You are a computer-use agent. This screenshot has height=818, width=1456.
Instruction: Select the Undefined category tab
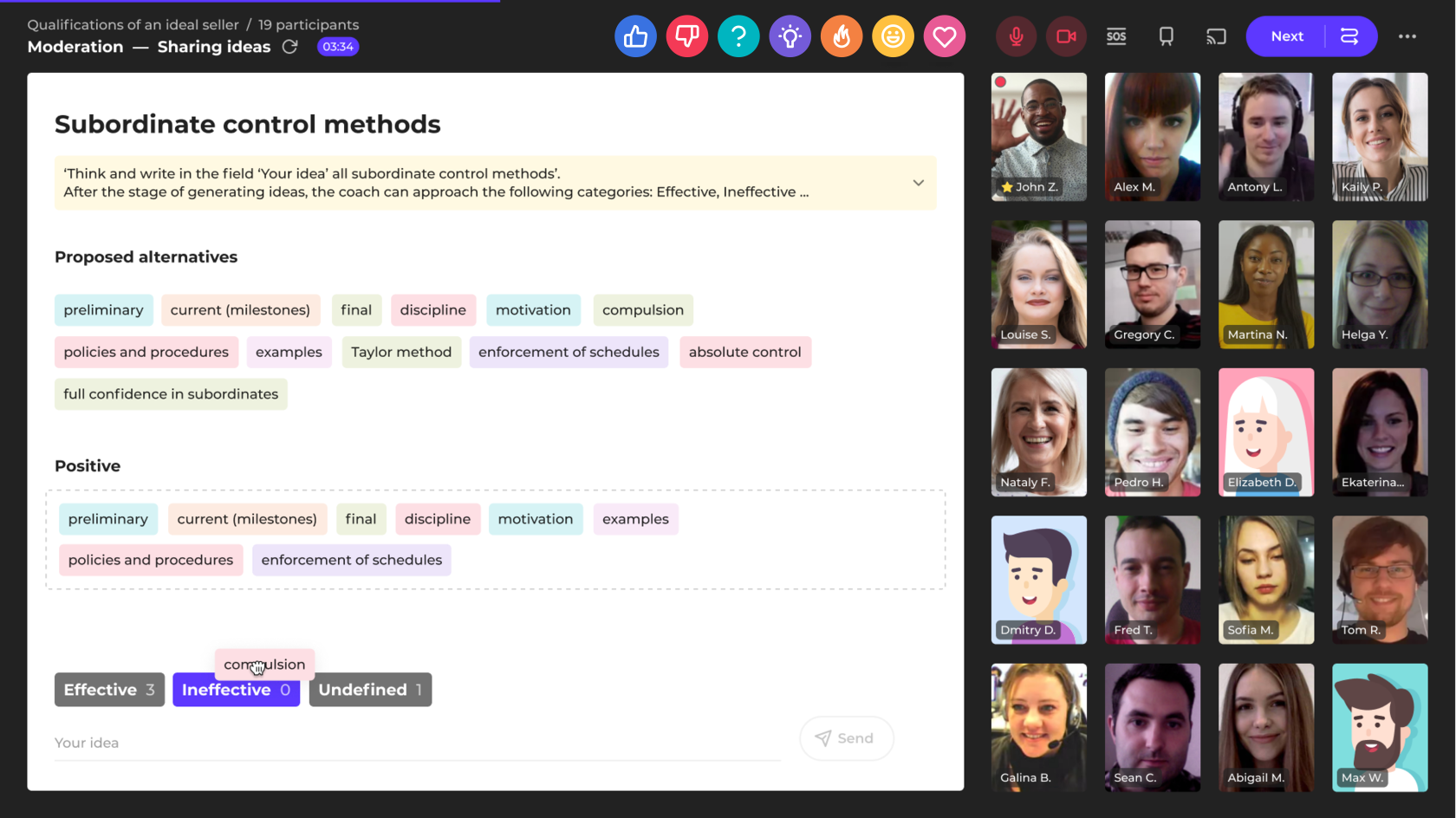(x=370, y=690)
